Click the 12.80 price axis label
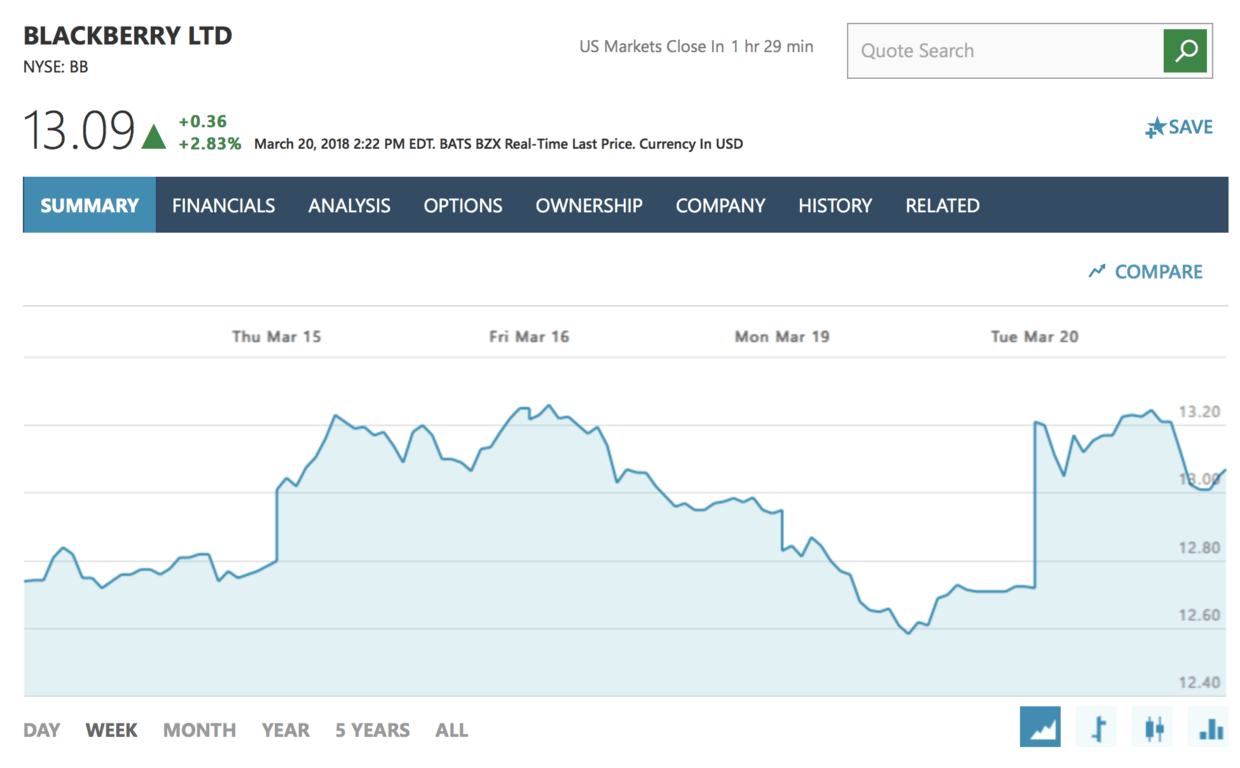 (1199, 547)
